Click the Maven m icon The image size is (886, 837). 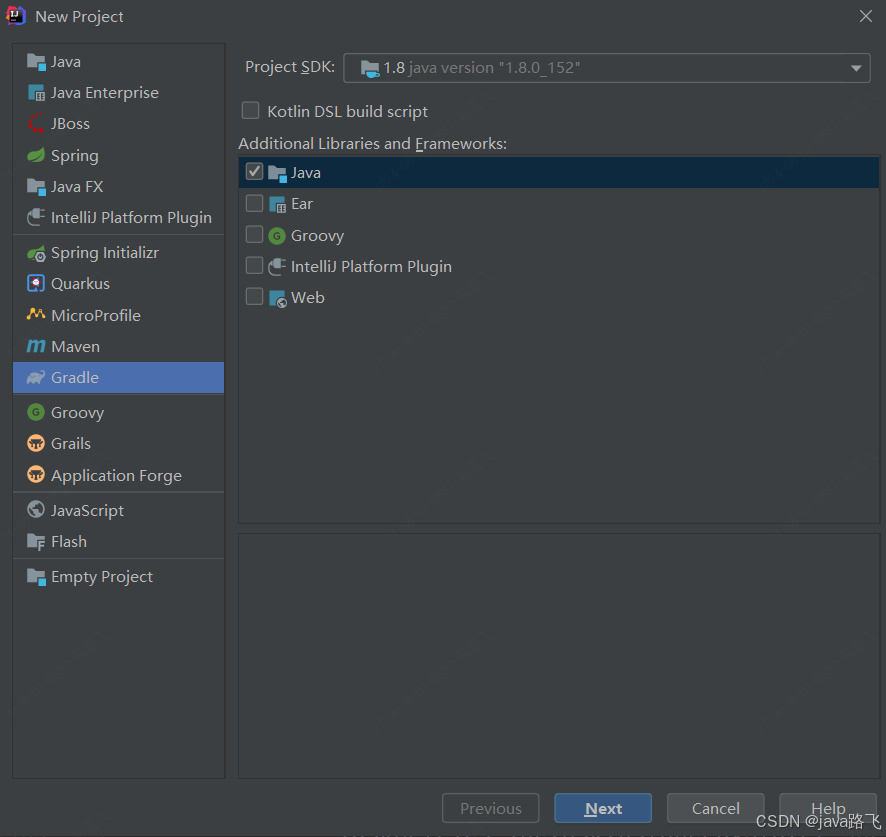pyautogui.click(x=36, y=346)
